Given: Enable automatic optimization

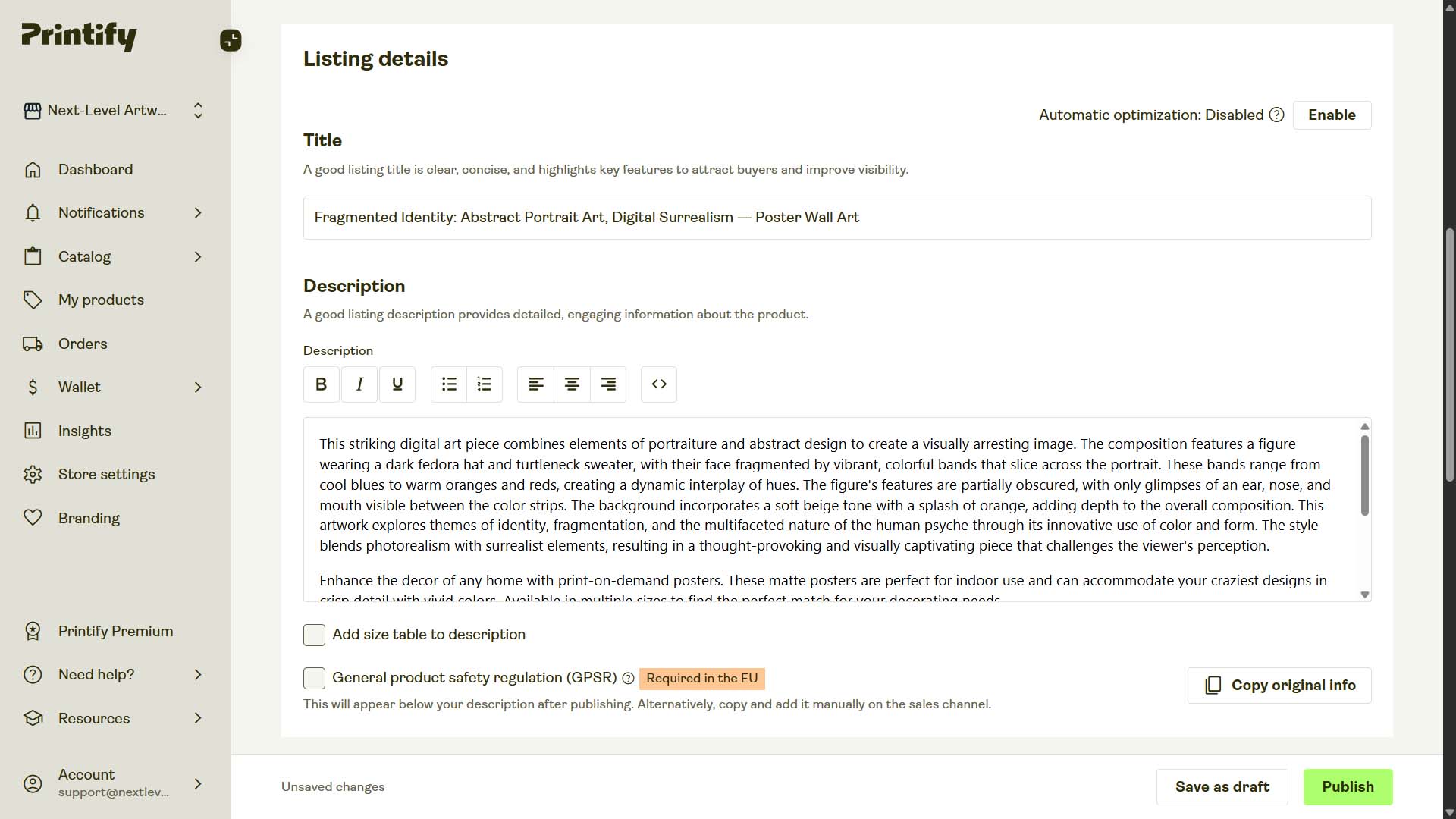Looking at the screenshot, I should (1332, 115).
